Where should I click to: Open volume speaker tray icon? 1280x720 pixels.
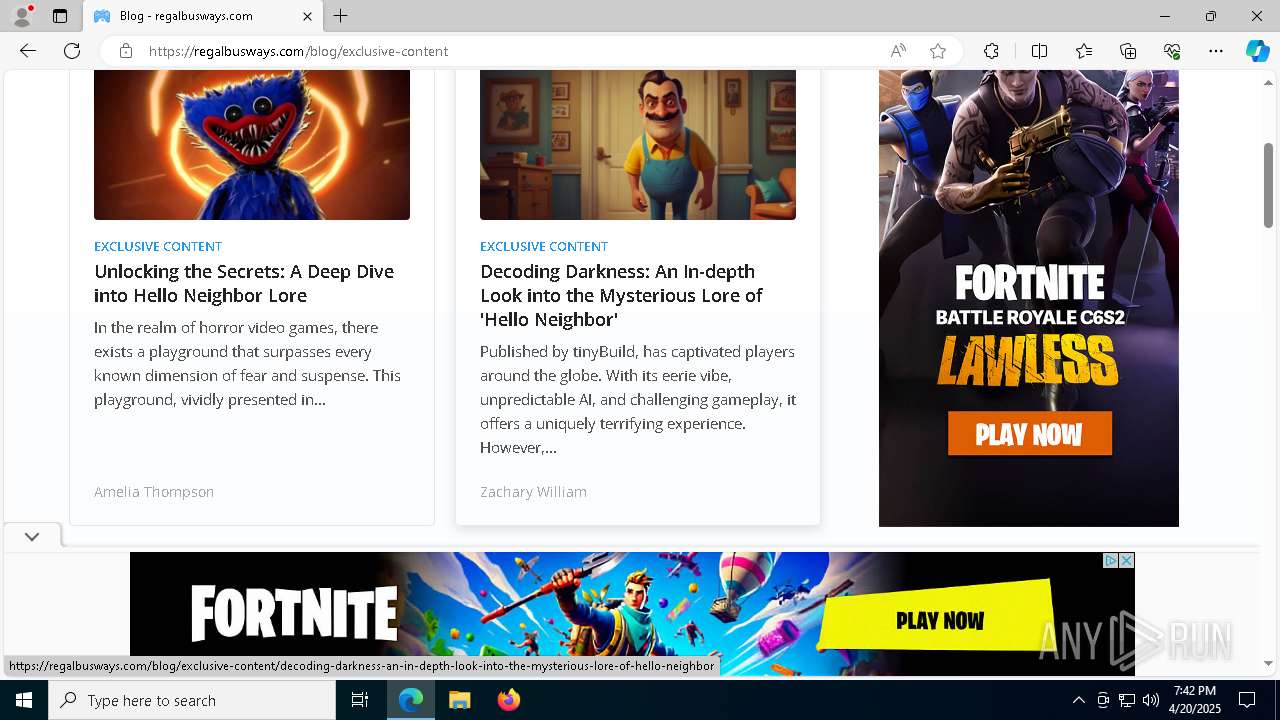coord(1150,700)
